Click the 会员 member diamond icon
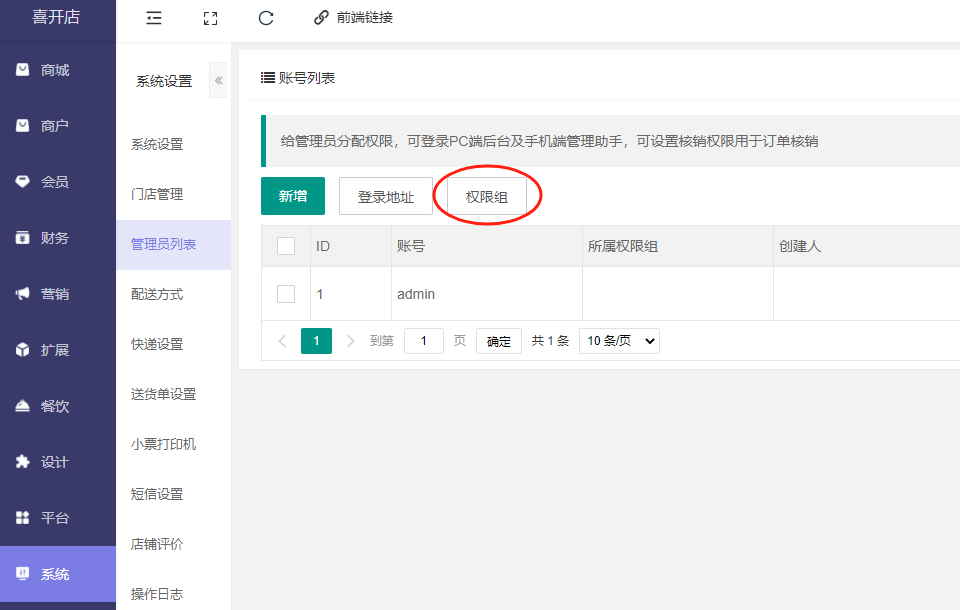This screenshot has height=610, width=960. click(x=23, y=182)
